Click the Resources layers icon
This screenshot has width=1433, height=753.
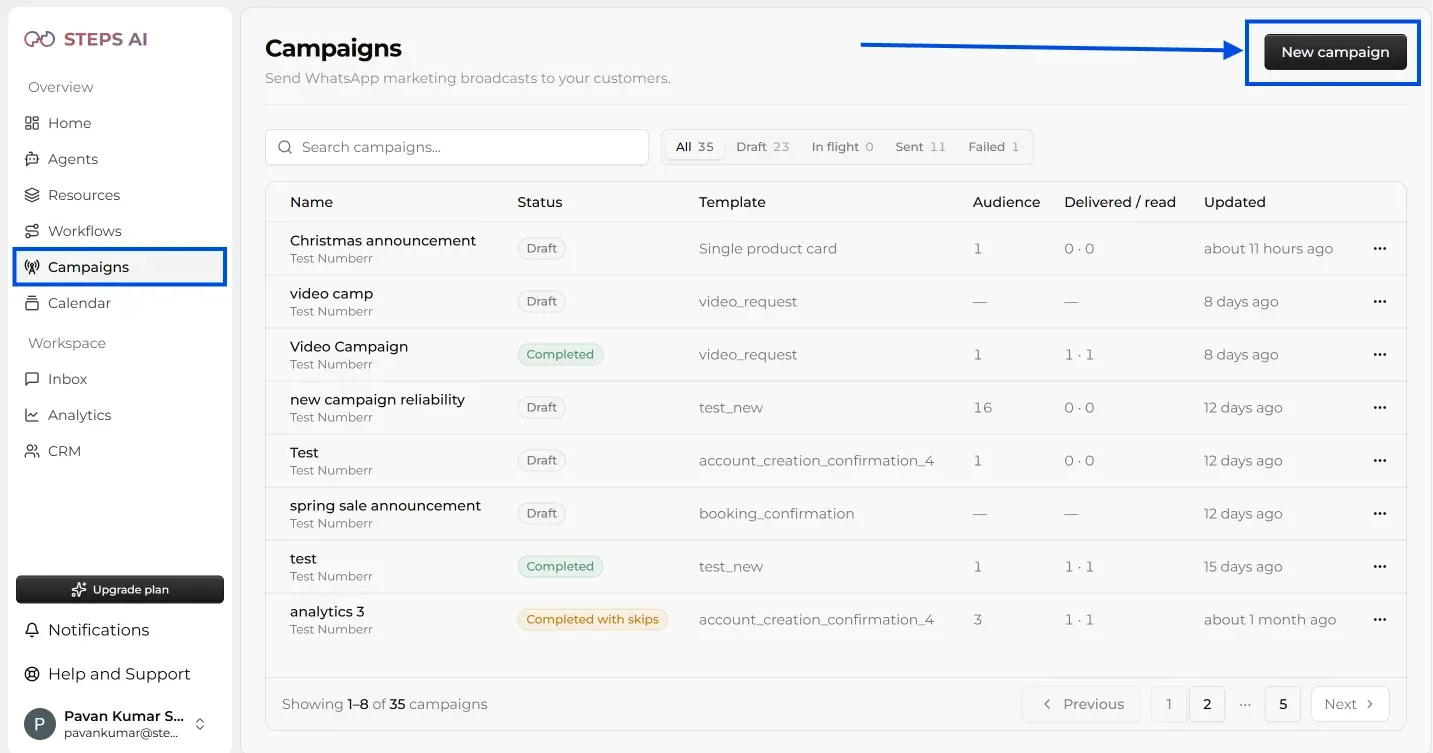(32, 195)
